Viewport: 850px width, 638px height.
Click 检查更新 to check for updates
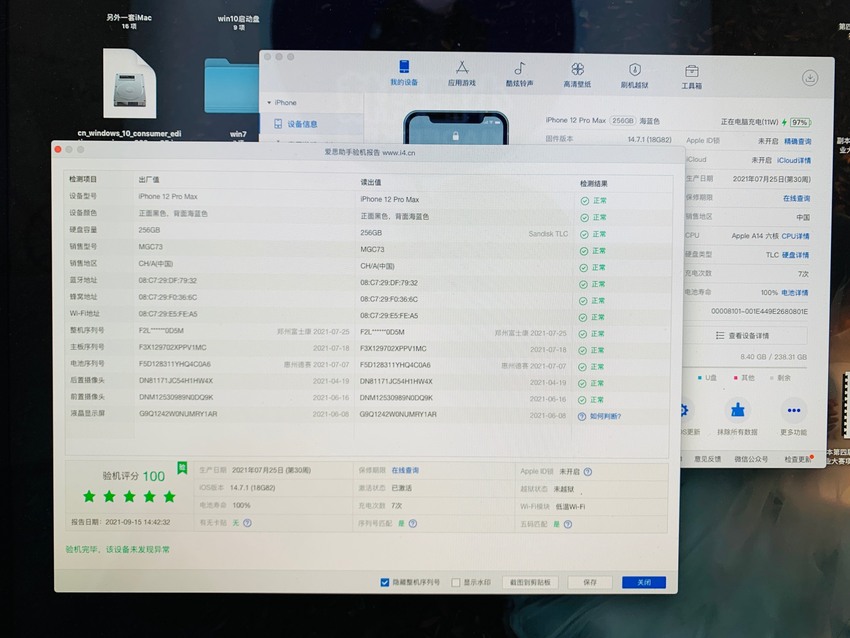click(x=797, y=459)
